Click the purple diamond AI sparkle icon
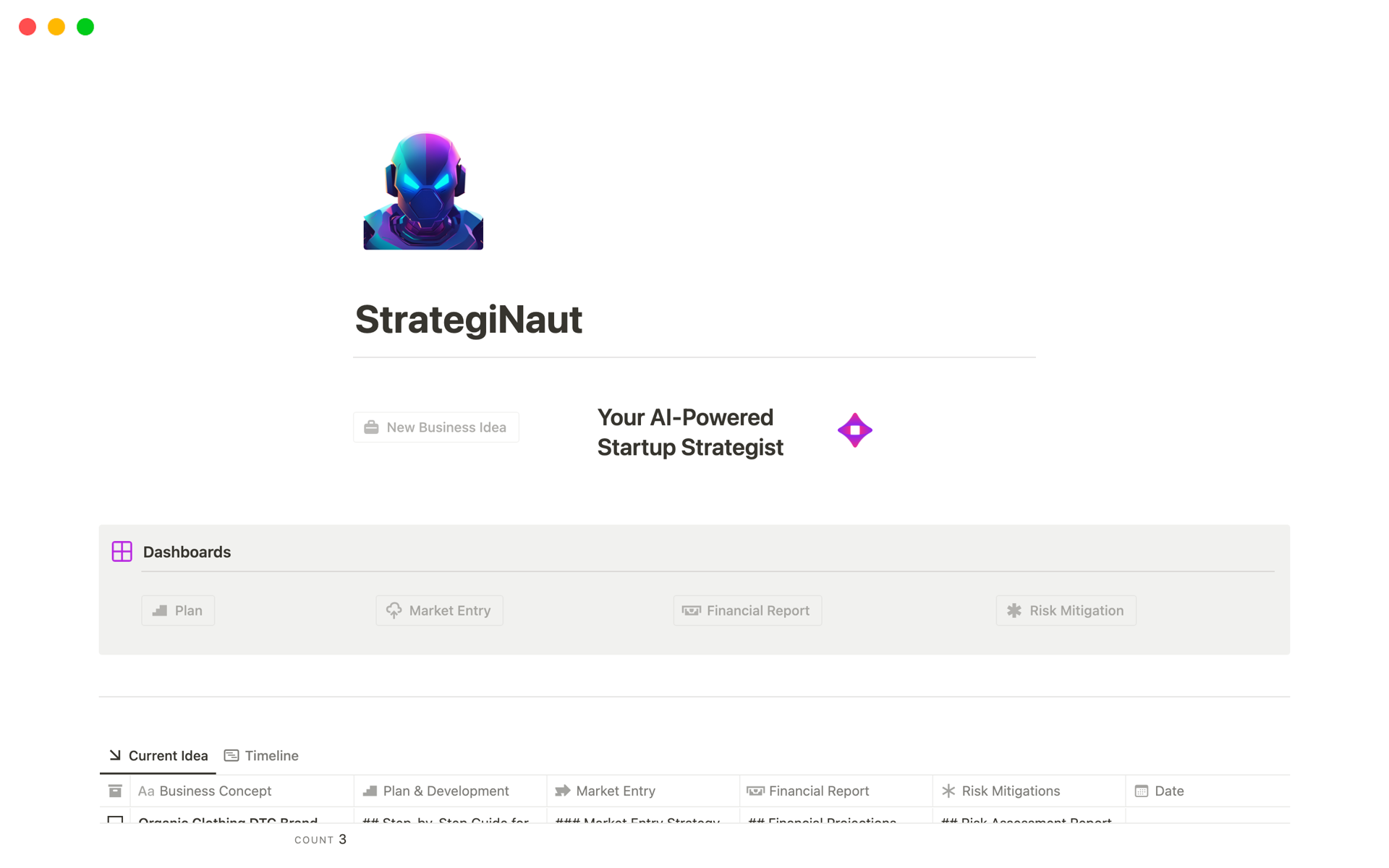Viewport: 1389px width, 868px height. (854, 430)
